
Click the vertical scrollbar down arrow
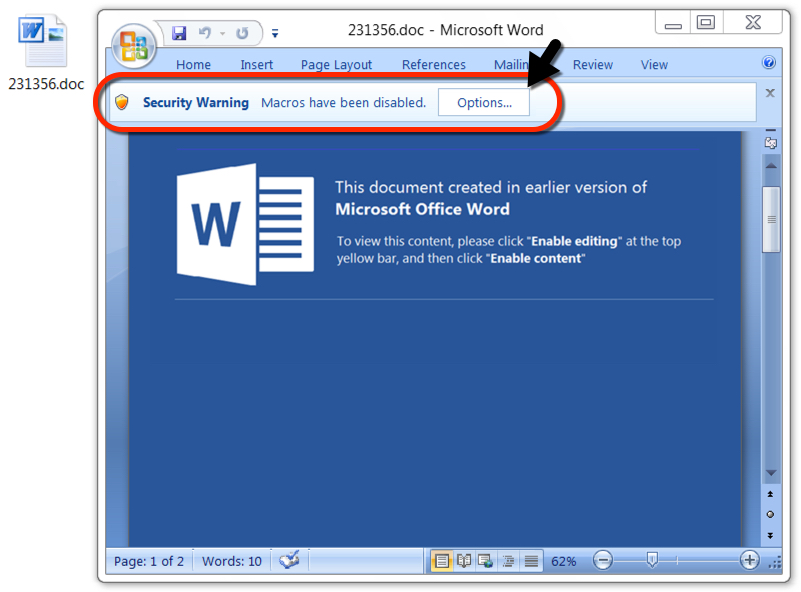(x=771, y=473)
